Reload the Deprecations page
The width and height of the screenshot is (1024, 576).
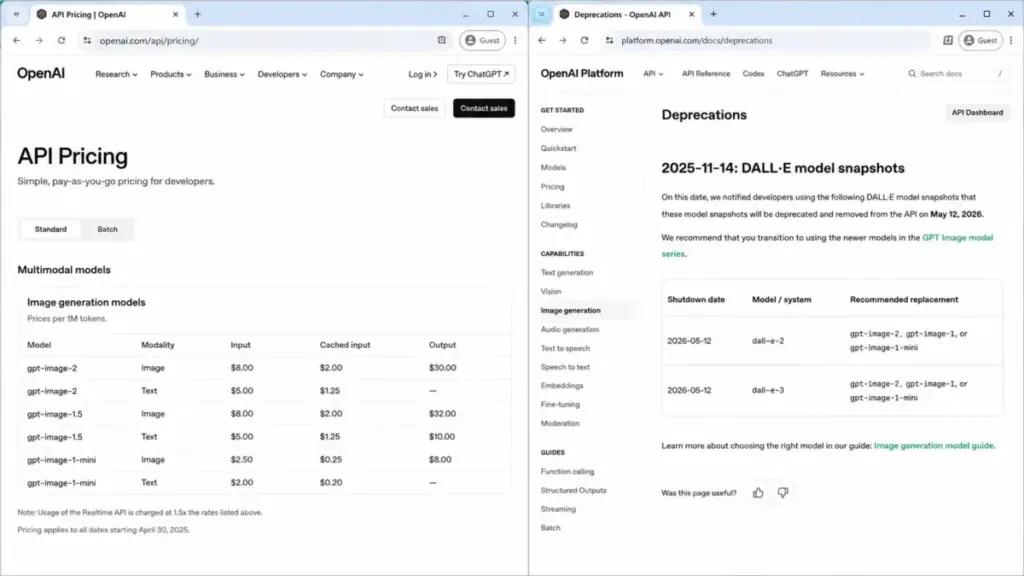584,40
